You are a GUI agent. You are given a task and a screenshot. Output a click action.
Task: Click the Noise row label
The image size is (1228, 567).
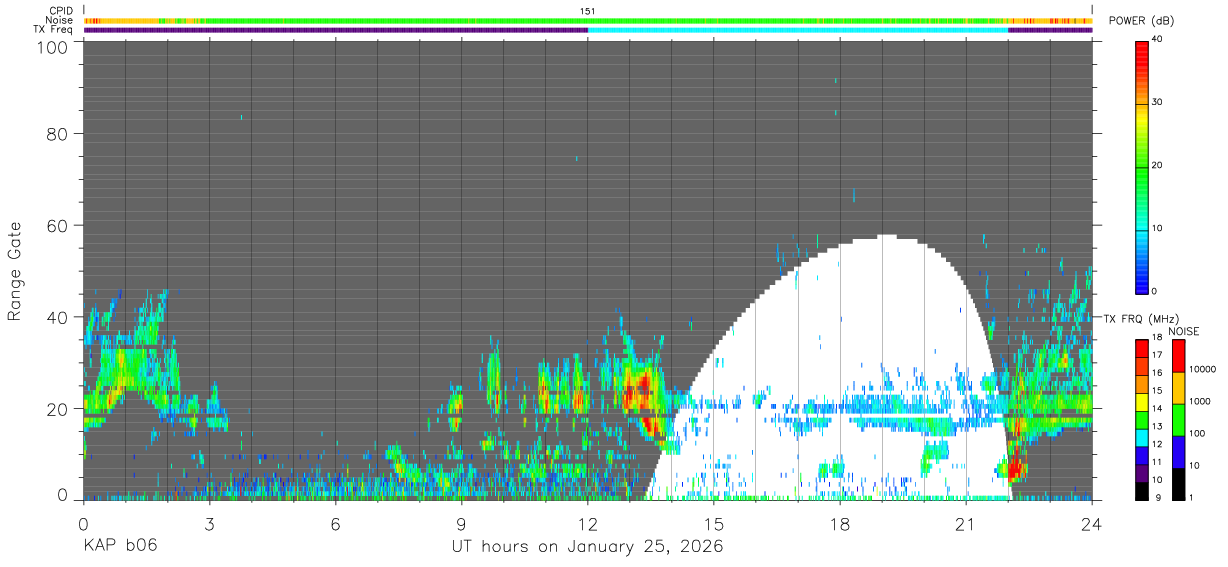click(x=60, y=20)
